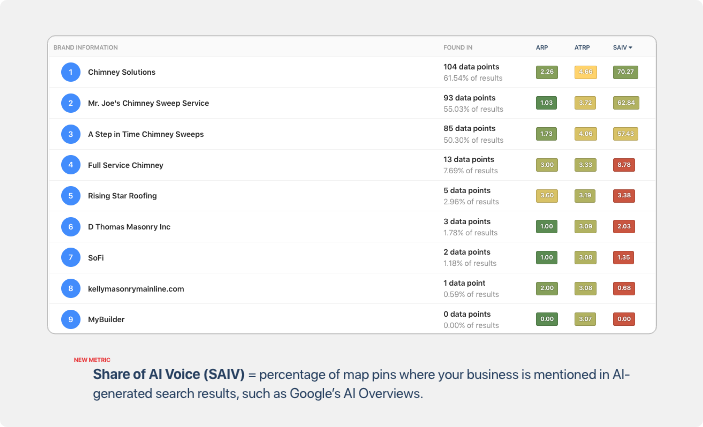
Task: Open the Rising Star Roofing brand name
Action: point(122,196)
